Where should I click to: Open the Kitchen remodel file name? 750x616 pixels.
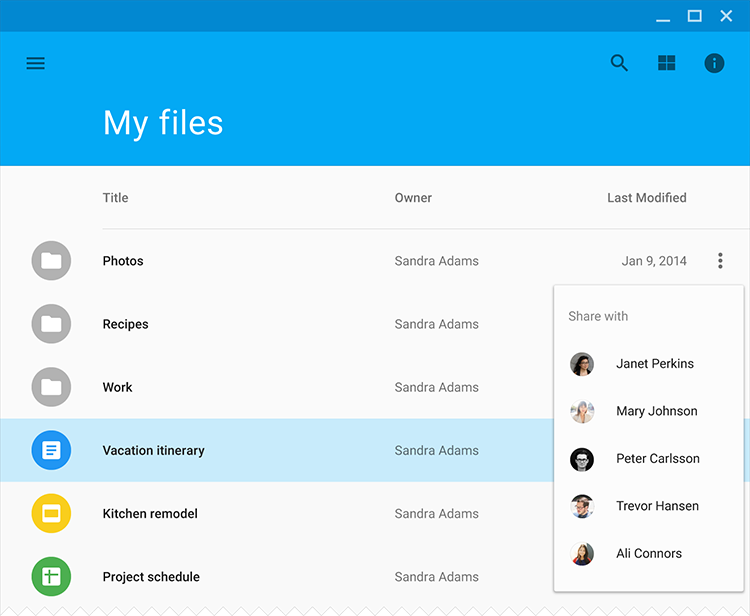(x=150, y=513)
